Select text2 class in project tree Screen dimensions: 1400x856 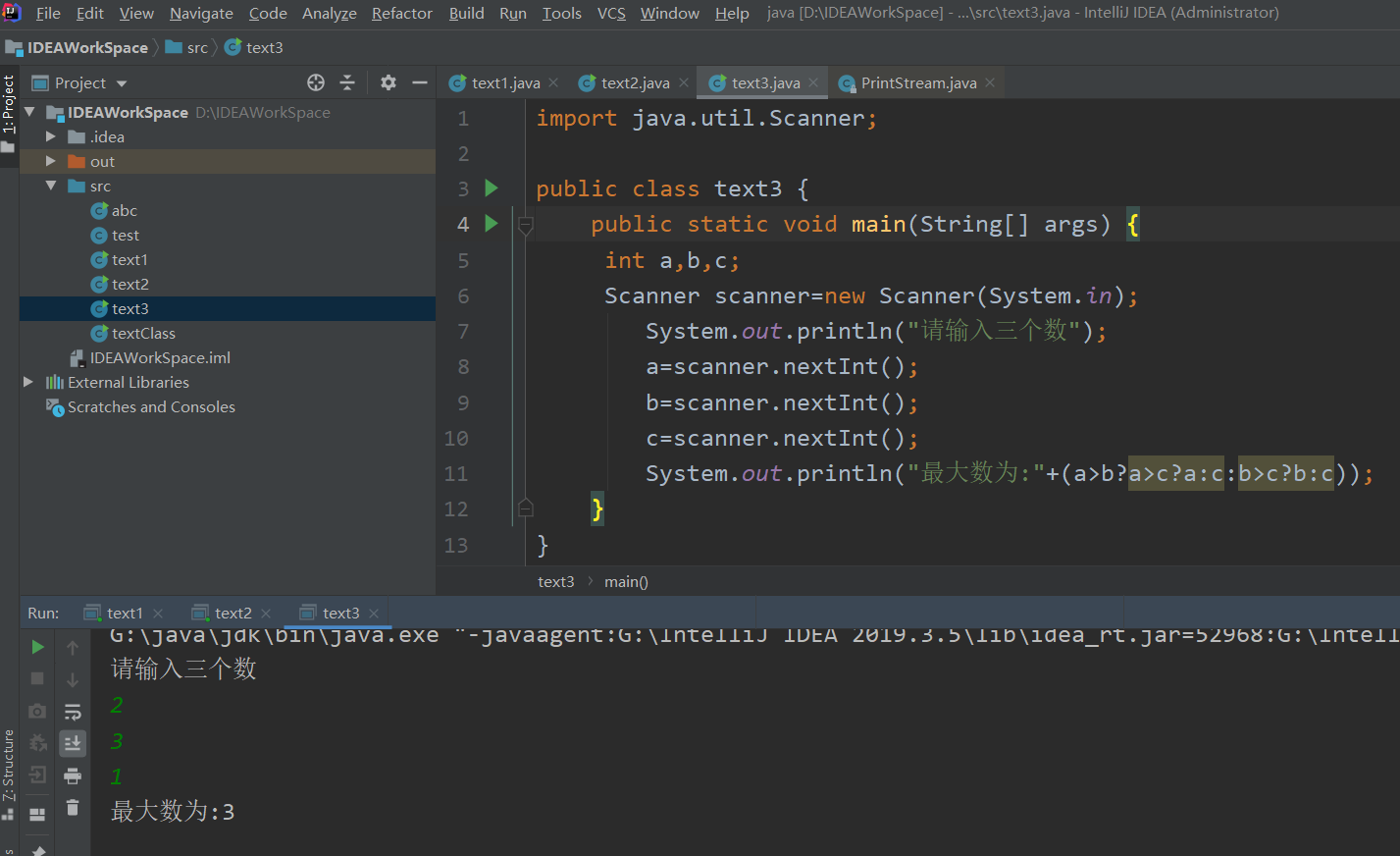(x=130, y=284)
